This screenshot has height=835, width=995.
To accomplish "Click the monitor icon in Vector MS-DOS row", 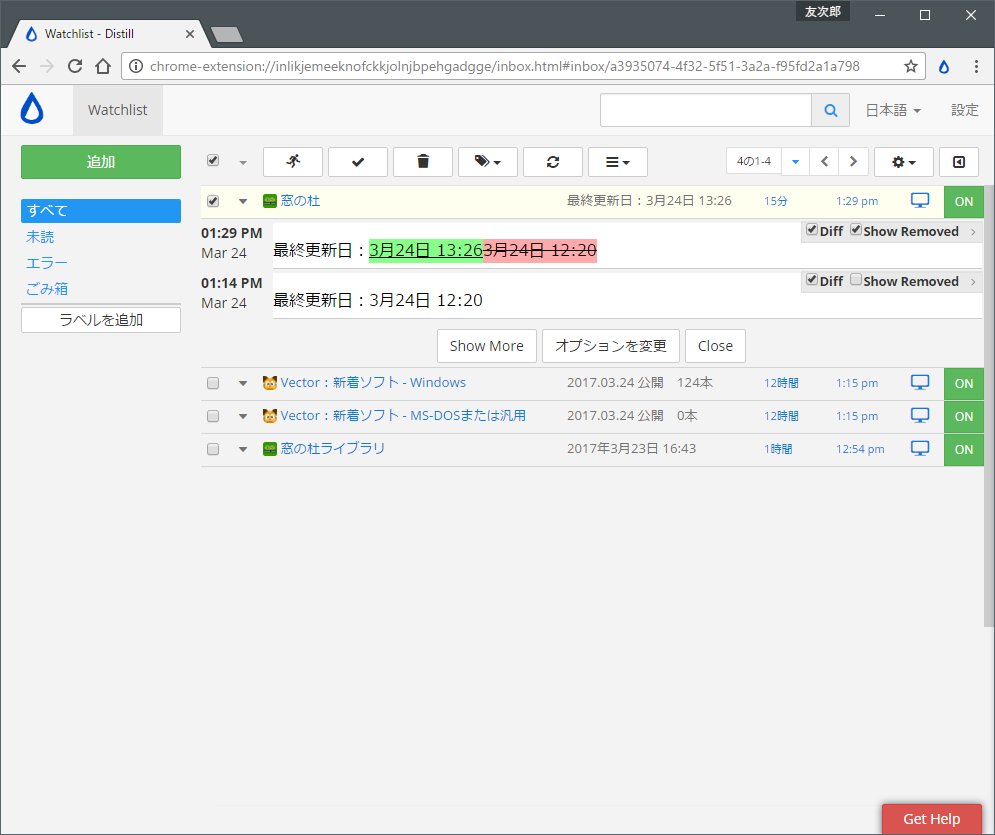I will click(919, 415).
